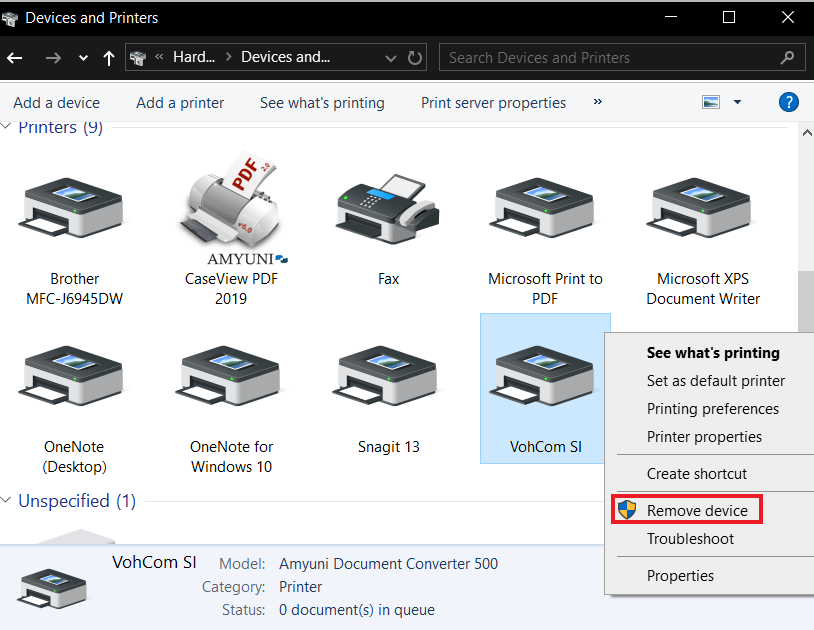This screenshot has width=814, height=630.
Task: Select the Microsoft XPS Document Writer icon
Action: point(699,208)
